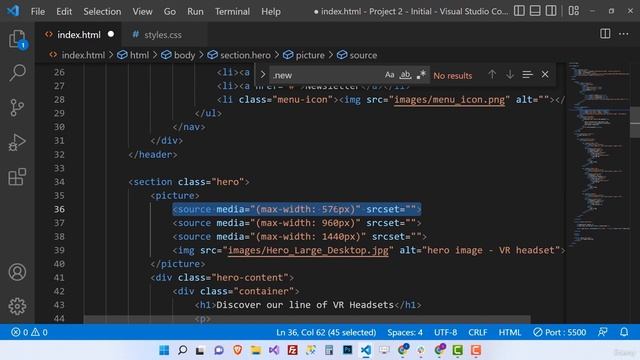Open the Go menu
This screenshot has width=640, height=360.
169,11
